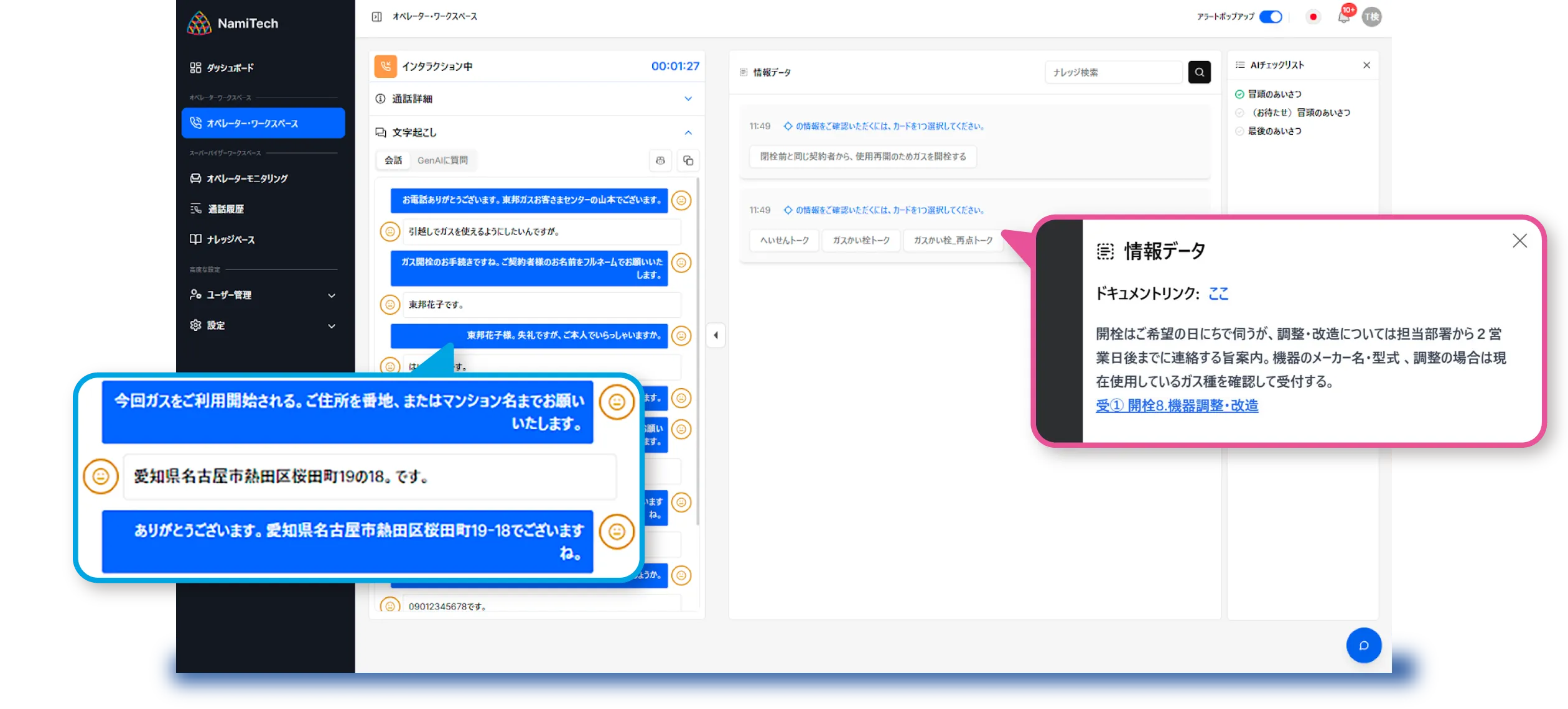Screen dimensions: 1568x709
Task: Click the sidebar collapse icon in header
Action: 376,17
